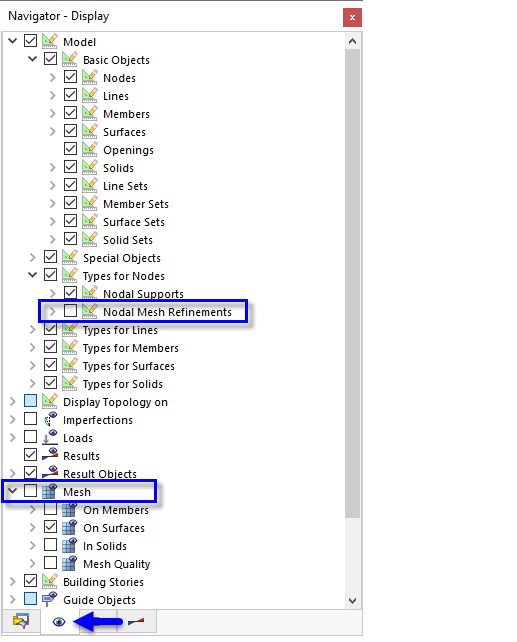Select the Types for Lines label
The width and height of the screenshot is (517, 642).
coord(120,330)
